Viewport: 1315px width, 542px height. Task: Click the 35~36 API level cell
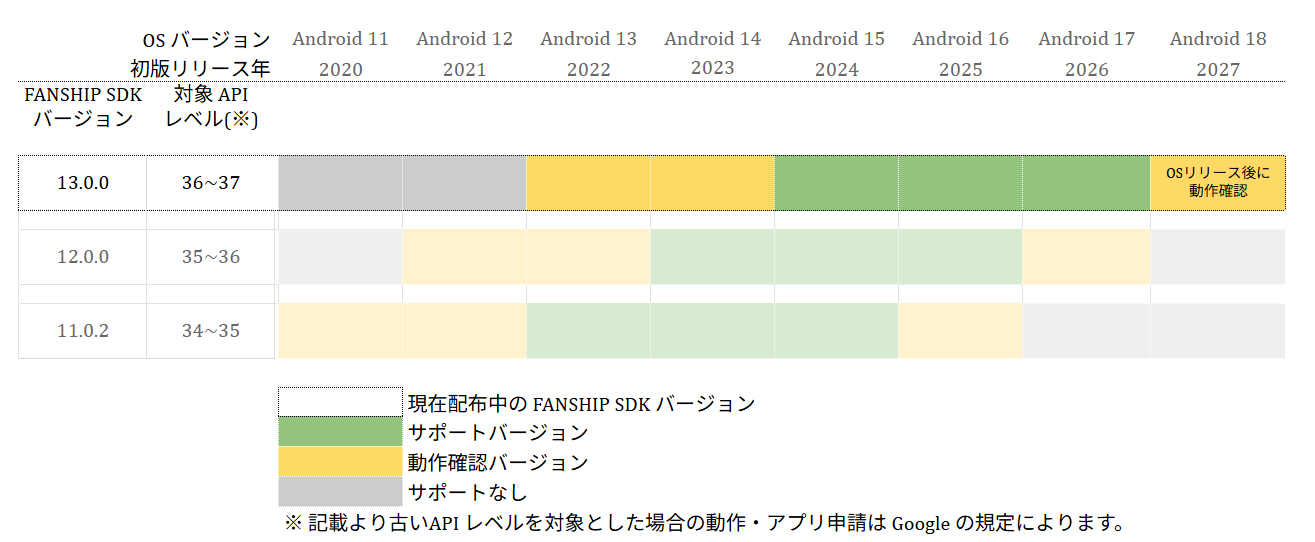[x=211, y=257]
